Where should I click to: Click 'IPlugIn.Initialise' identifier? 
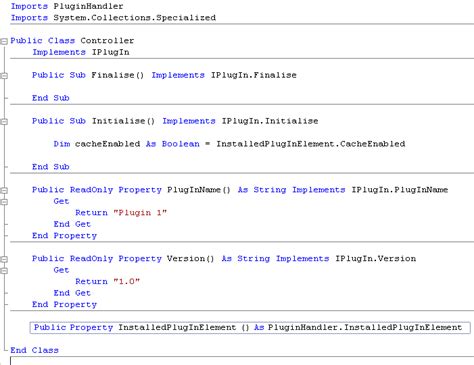point(270,121)
